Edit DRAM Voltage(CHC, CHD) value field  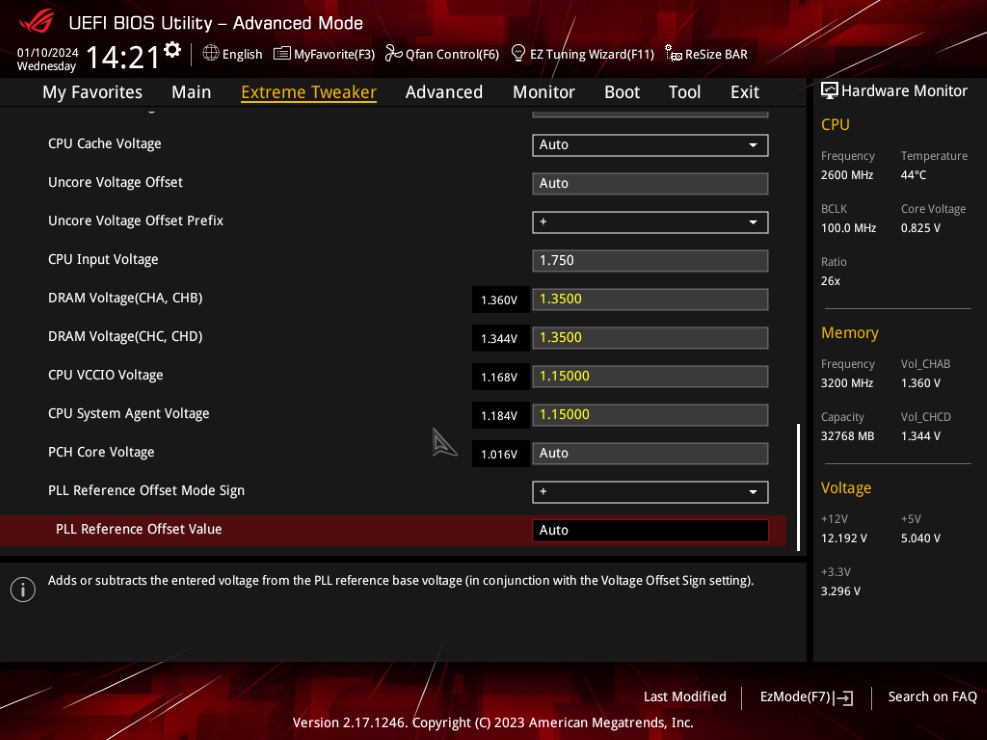tap(650, 337)
